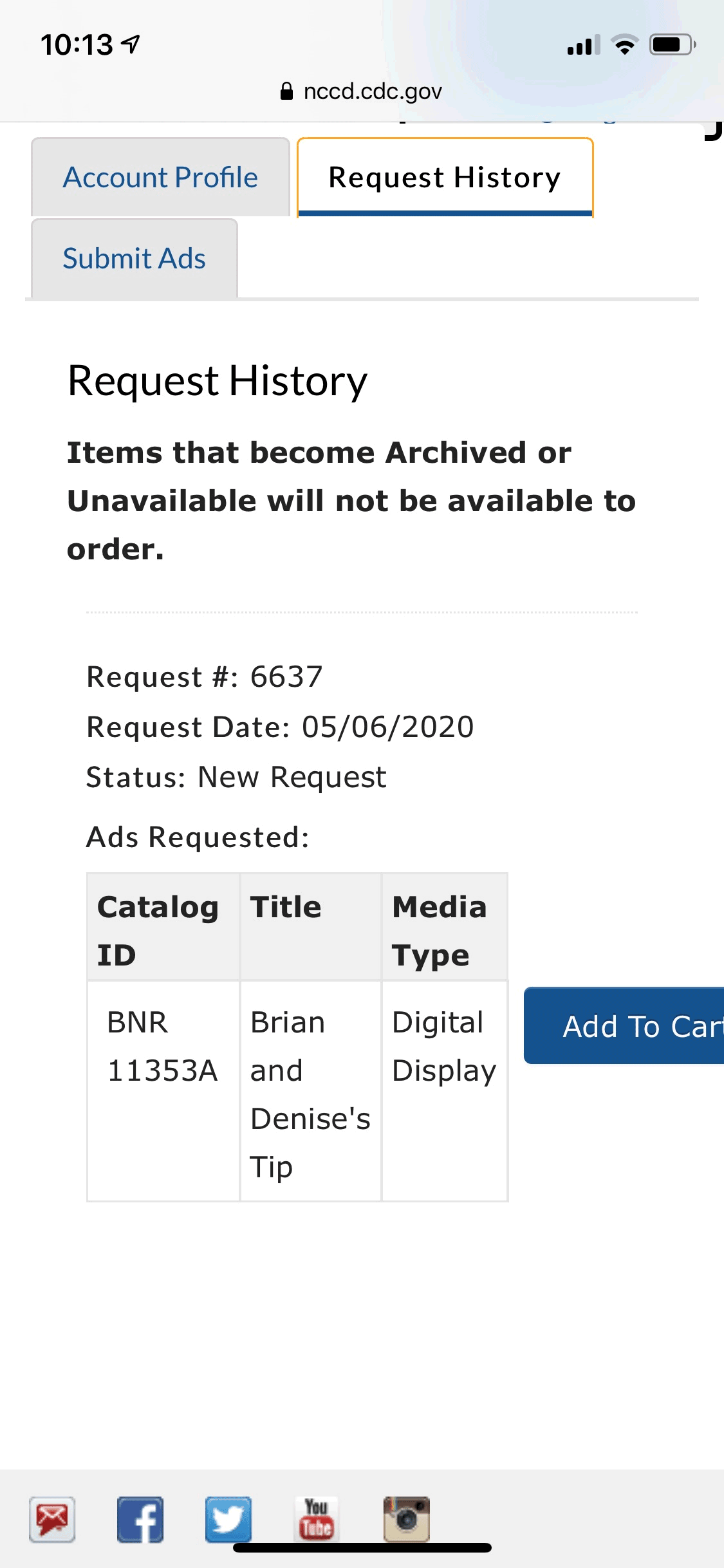Open the Facebook icon in footer
This screenshot has height=1568, width=724.
pos(140,1519)
